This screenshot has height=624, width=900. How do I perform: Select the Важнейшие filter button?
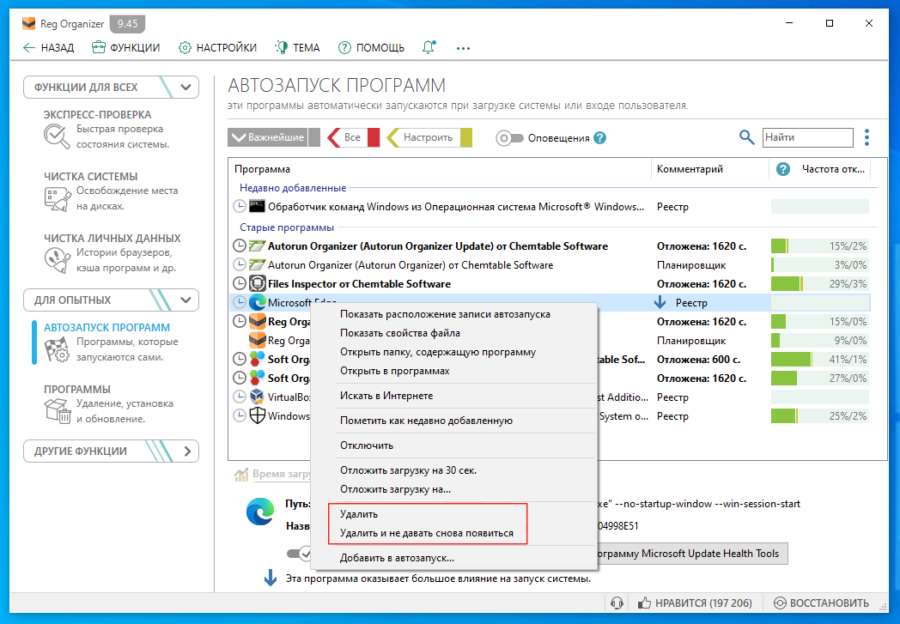click(x=274, y=138)
